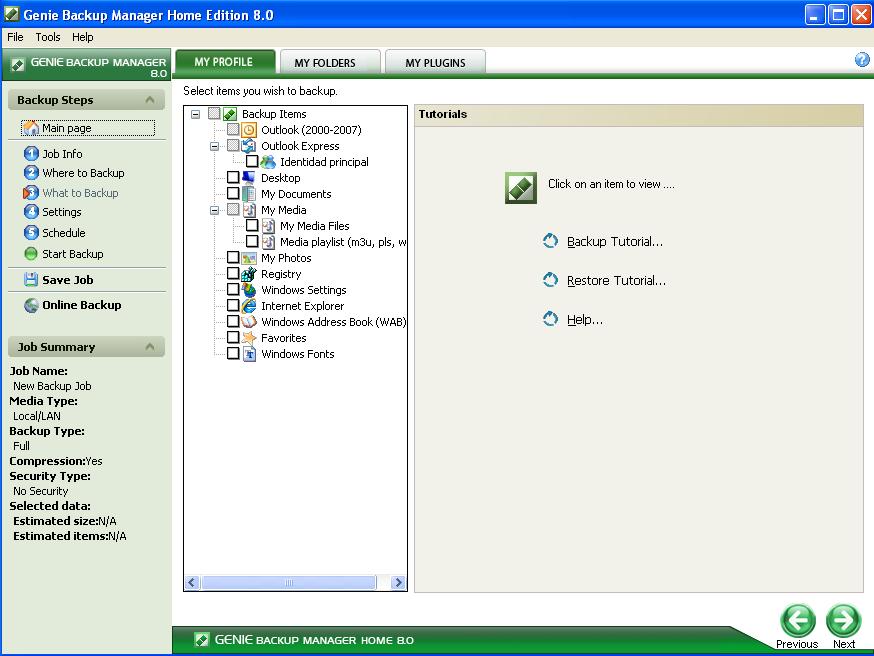874x656 pixels.
Task: Select the Internet Explorer checkbox
Action: click(x=233, y=305)
